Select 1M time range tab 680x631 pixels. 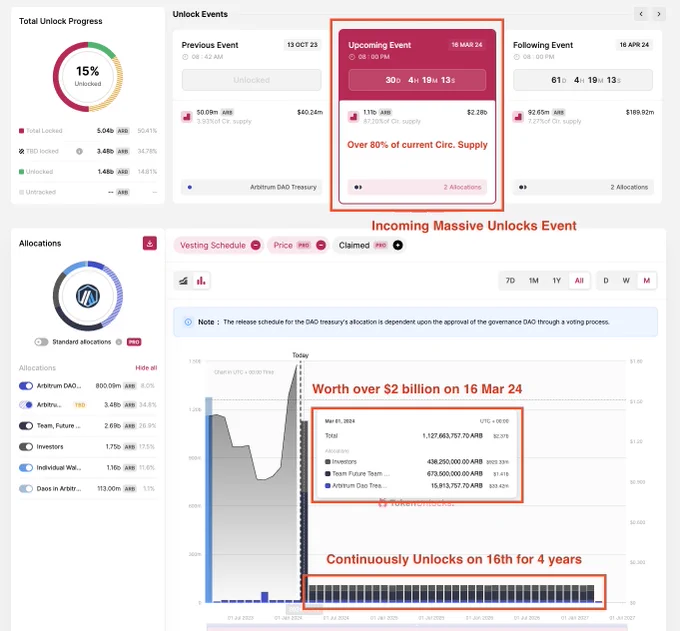pyautogui.click(x=533, y=281)
